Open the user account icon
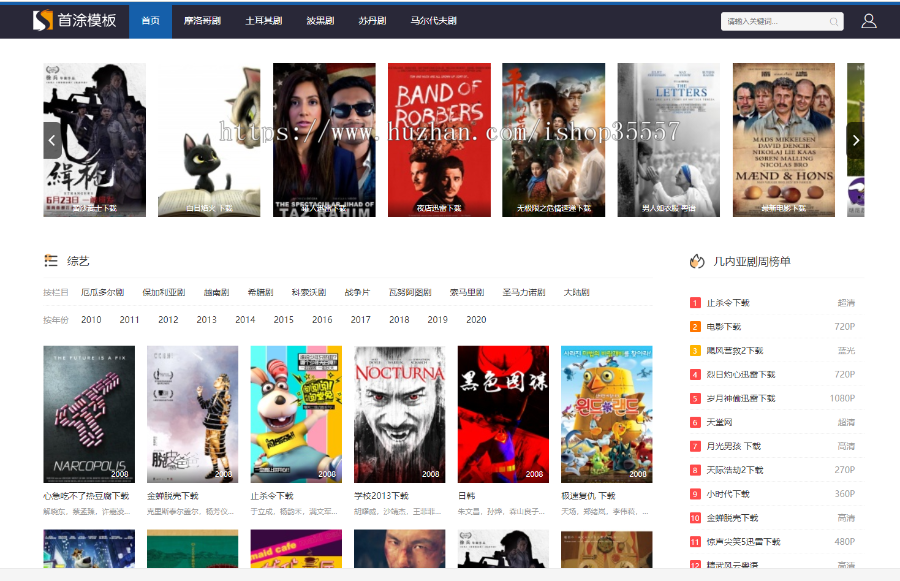900x581 pixels. tap(868, 21)
